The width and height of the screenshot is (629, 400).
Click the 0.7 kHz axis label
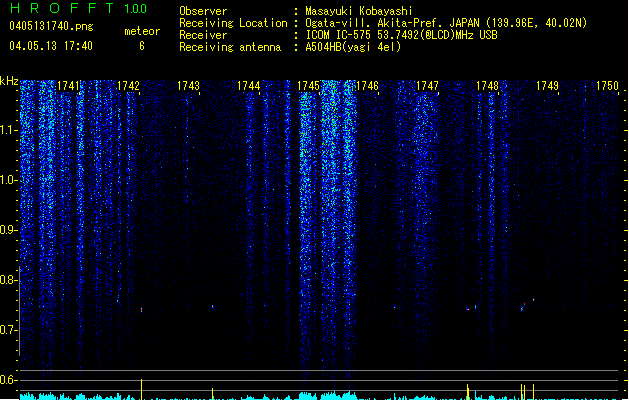click(8, 330)
